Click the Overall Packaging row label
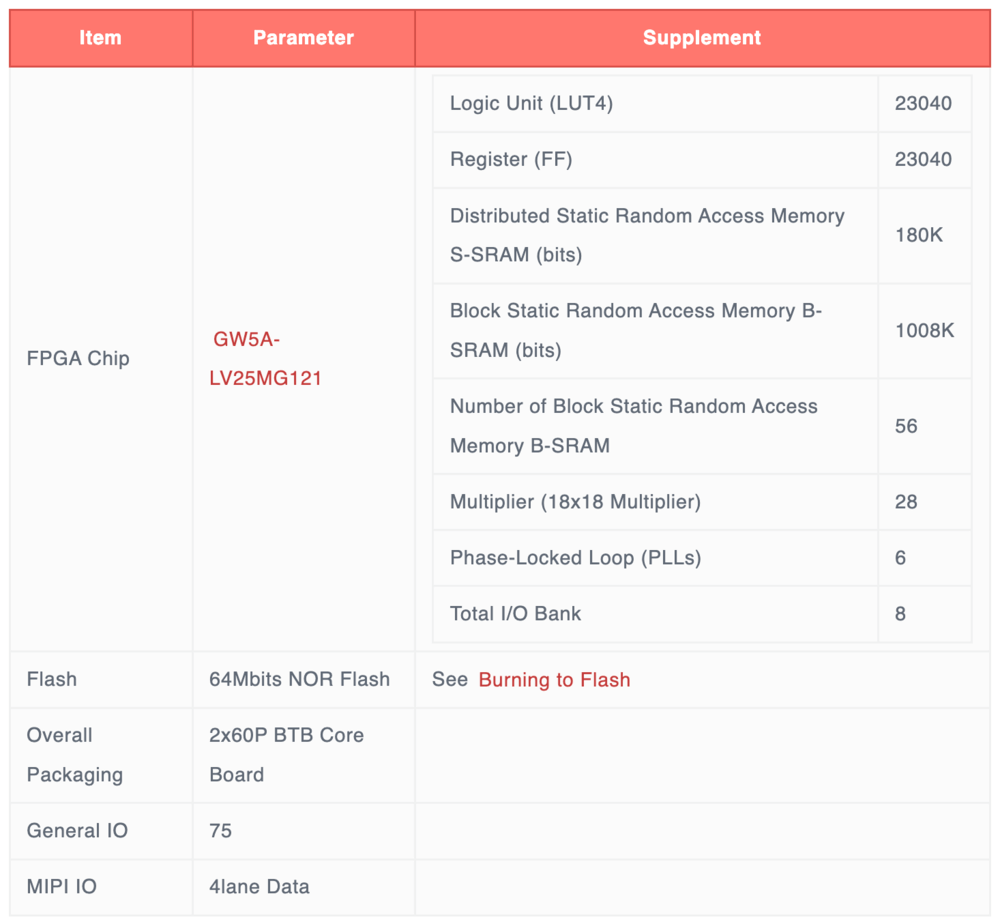Viewport: 1000px width, 924px height. (75, 755)
